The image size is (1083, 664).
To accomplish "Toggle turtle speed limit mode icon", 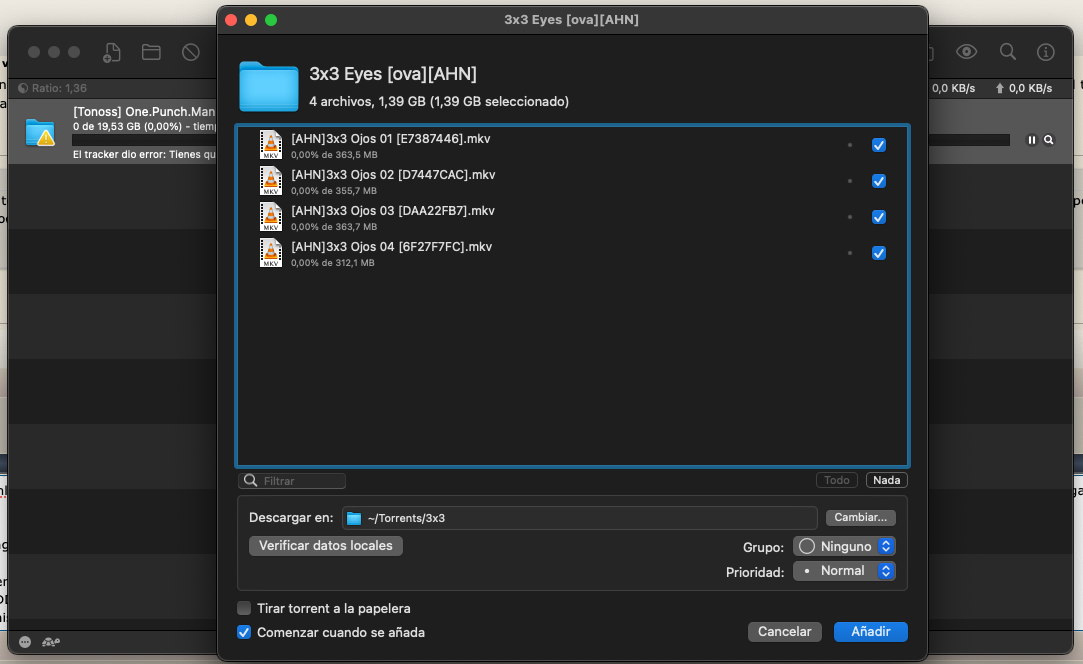I will tap(50, 642).
